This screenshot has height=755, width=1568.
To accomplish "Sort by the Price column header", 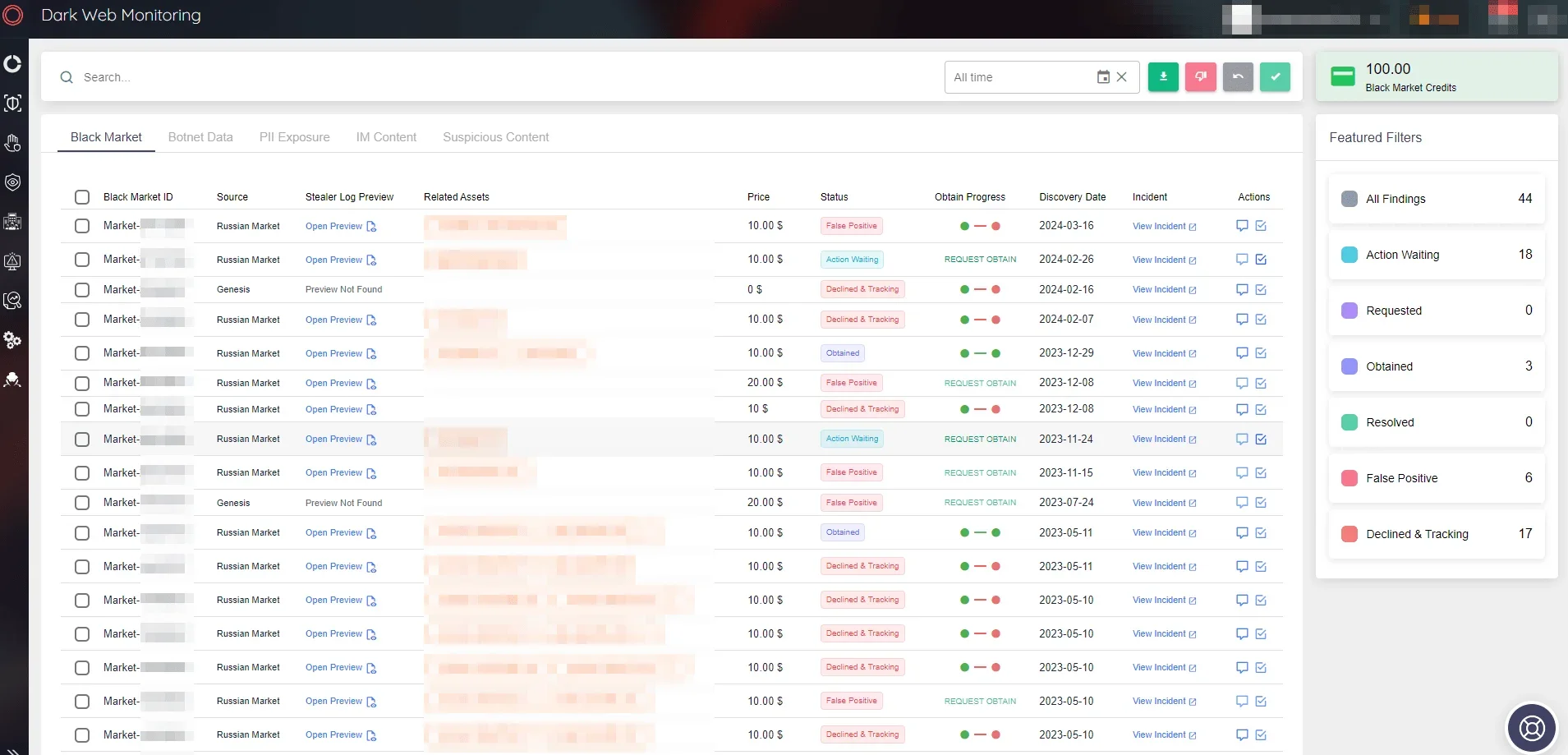I will (x=758, y=197).
